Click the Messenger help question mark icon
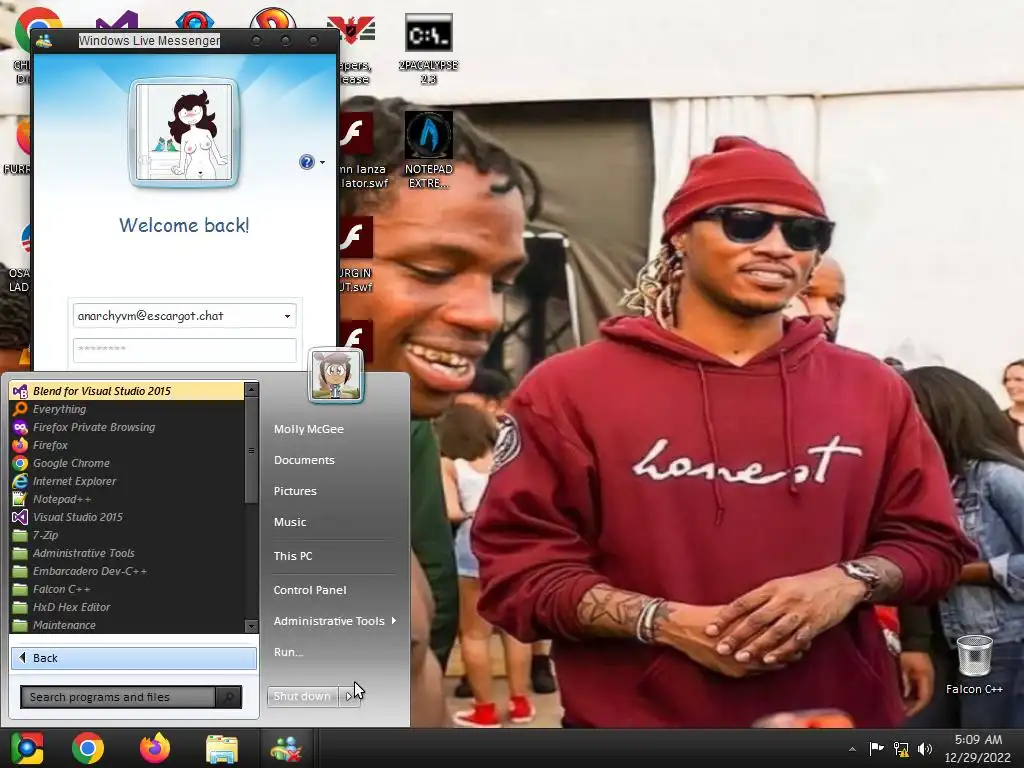Screen dimensions: 1024x768 click(307, 162)
